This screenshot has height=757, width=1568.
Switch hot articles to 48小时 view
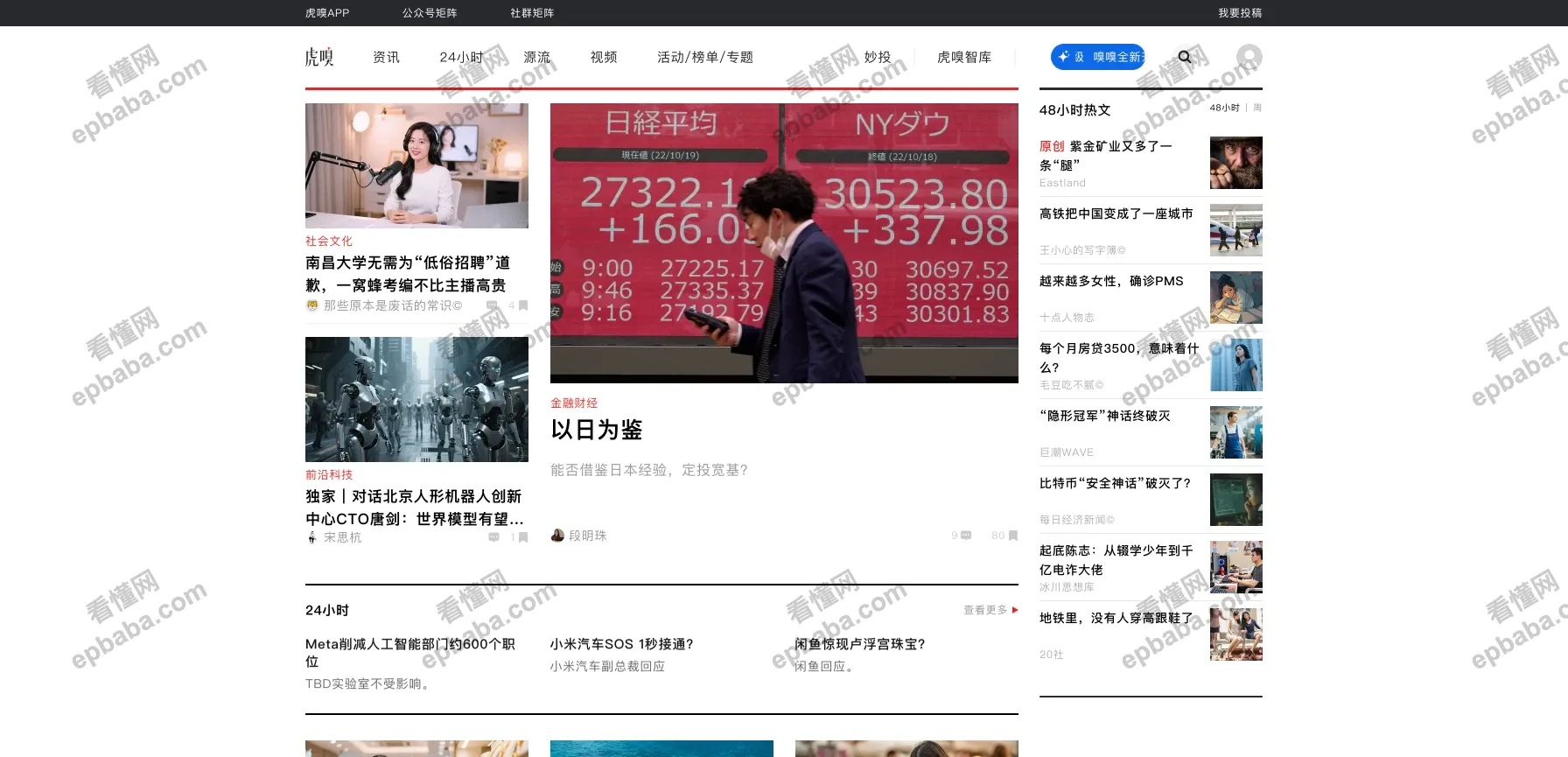point(1224,108)
